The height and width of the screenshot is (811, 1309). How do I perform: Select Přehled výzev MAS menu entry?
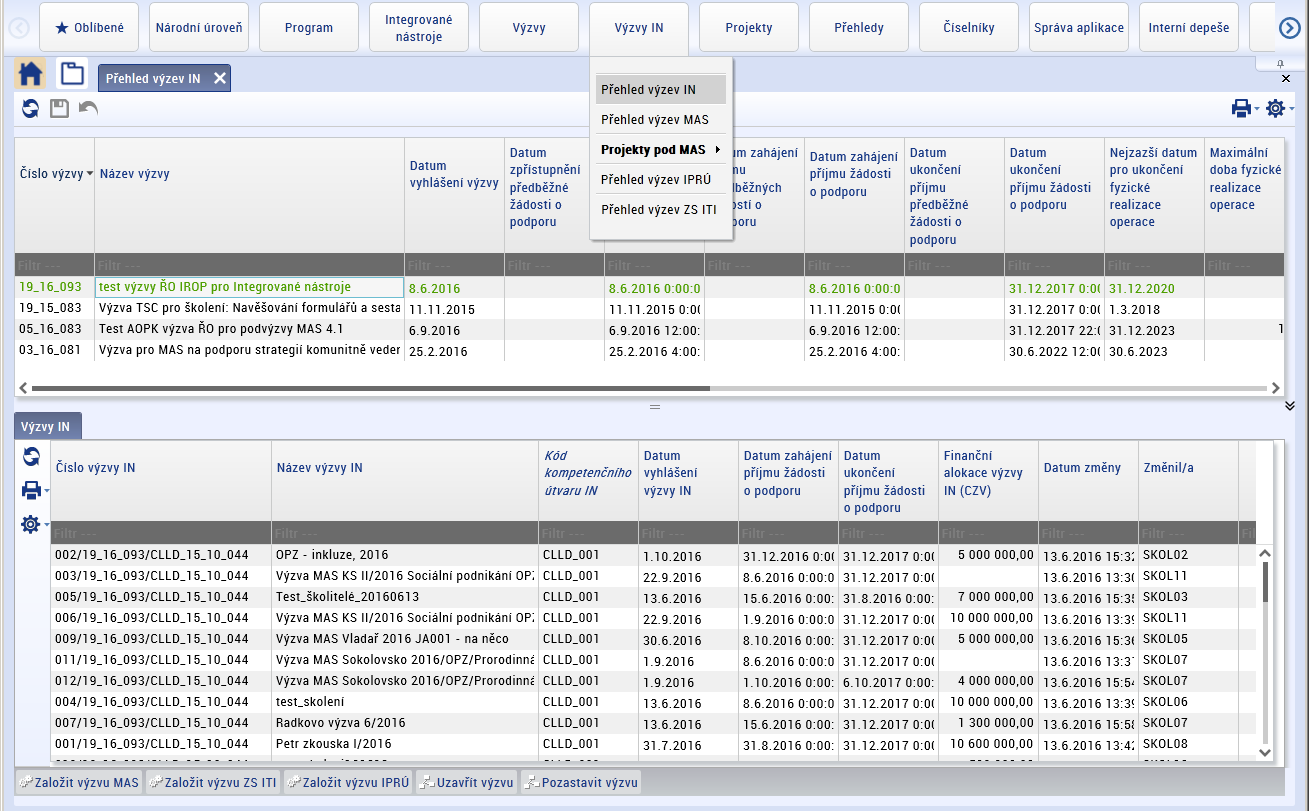pyautogui.click(x=661, y=120)
